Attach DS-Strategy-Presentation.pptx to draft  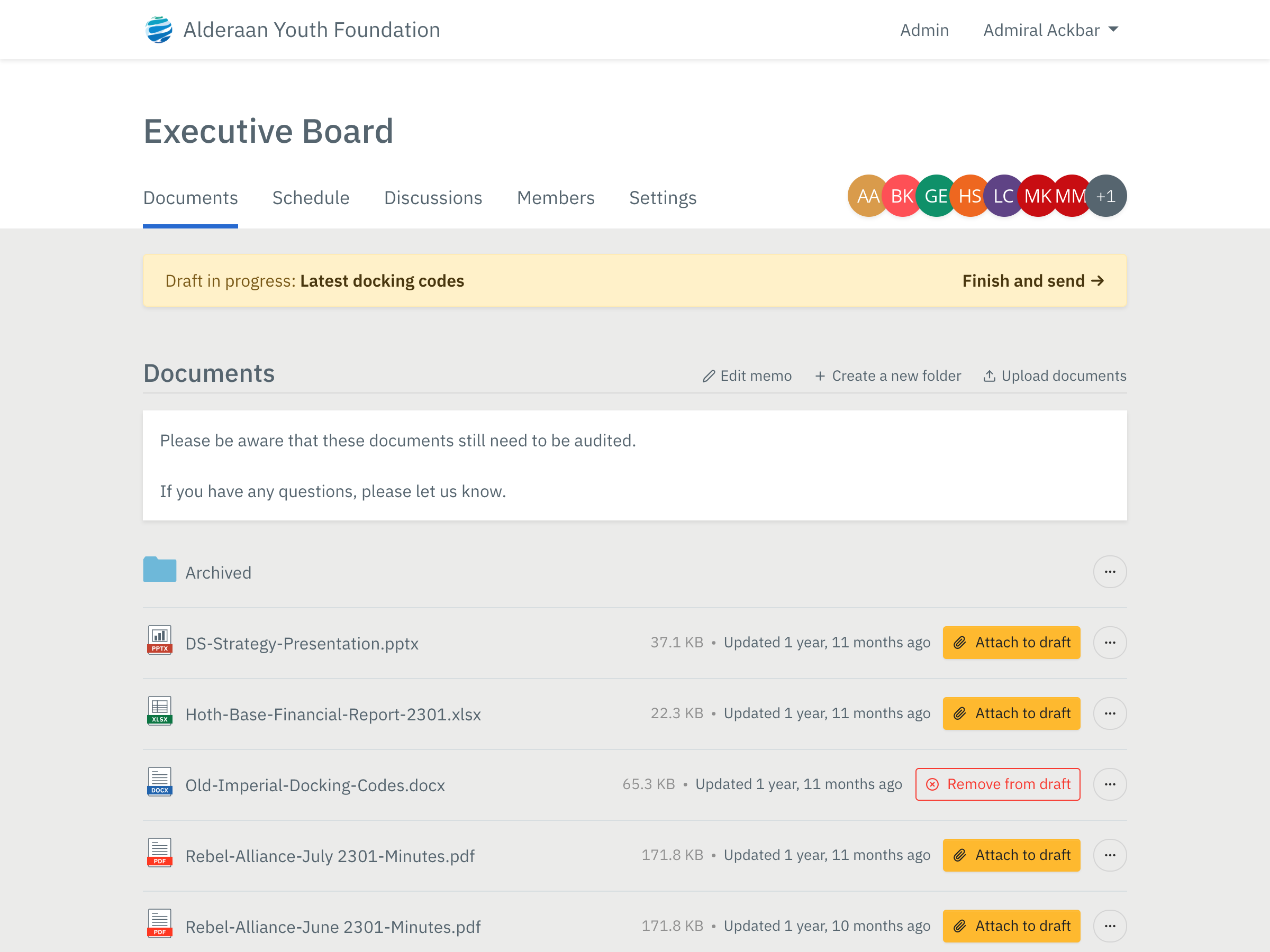1012,642
